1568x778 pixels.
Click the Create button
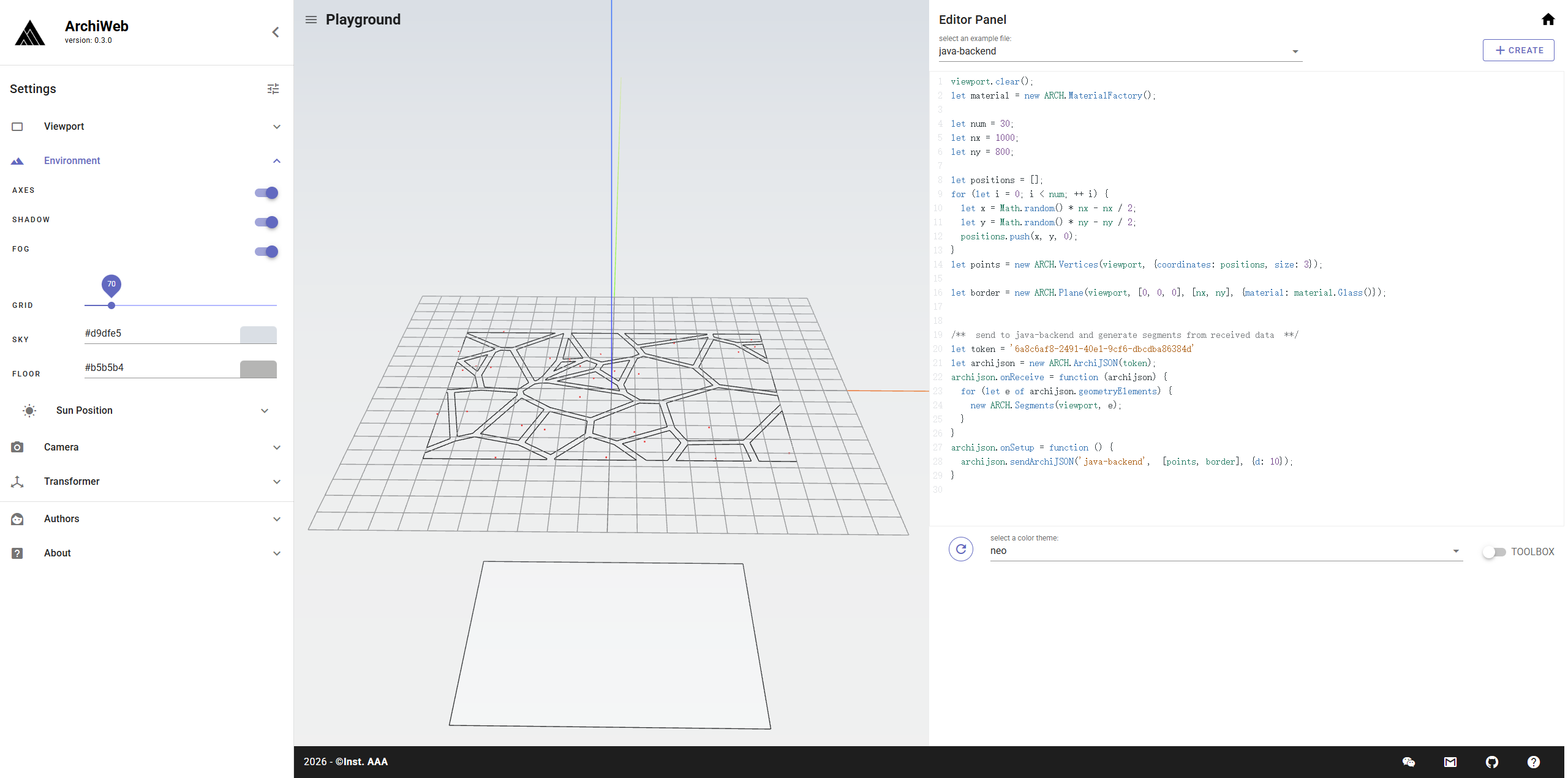tap(1518, 50)
